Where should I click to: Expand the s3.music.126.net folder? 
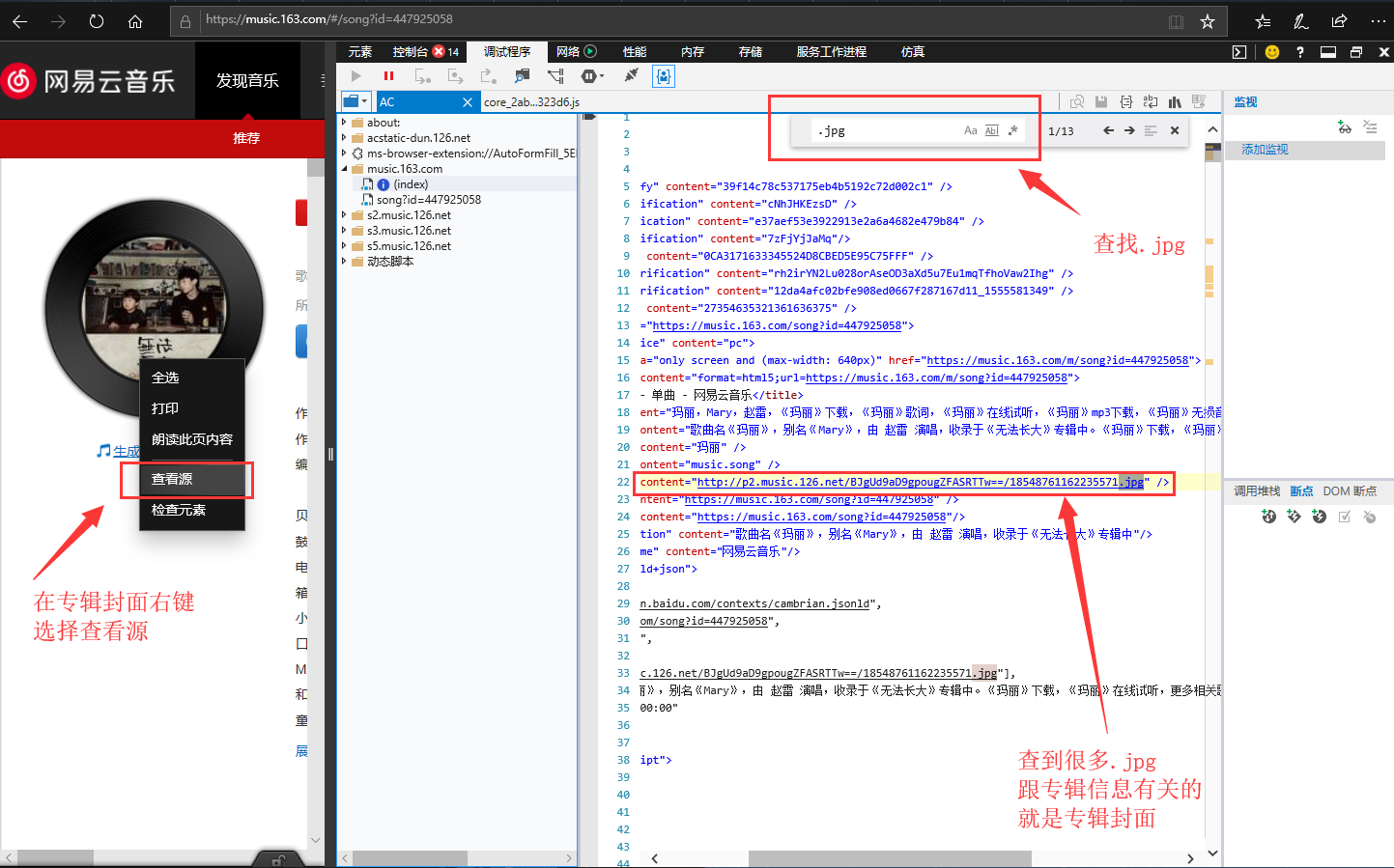coord(344,231)
